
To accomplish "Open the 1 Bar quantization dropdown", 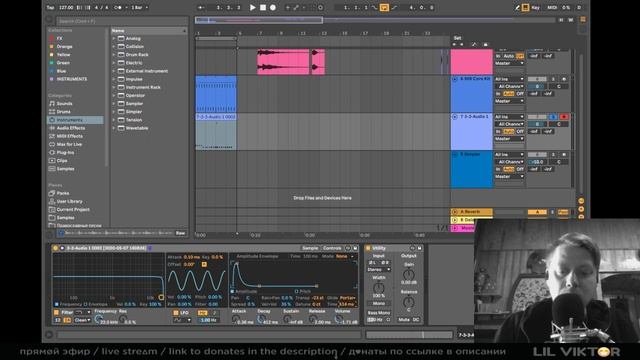I will pyautogui.click(x=140, y=7).
